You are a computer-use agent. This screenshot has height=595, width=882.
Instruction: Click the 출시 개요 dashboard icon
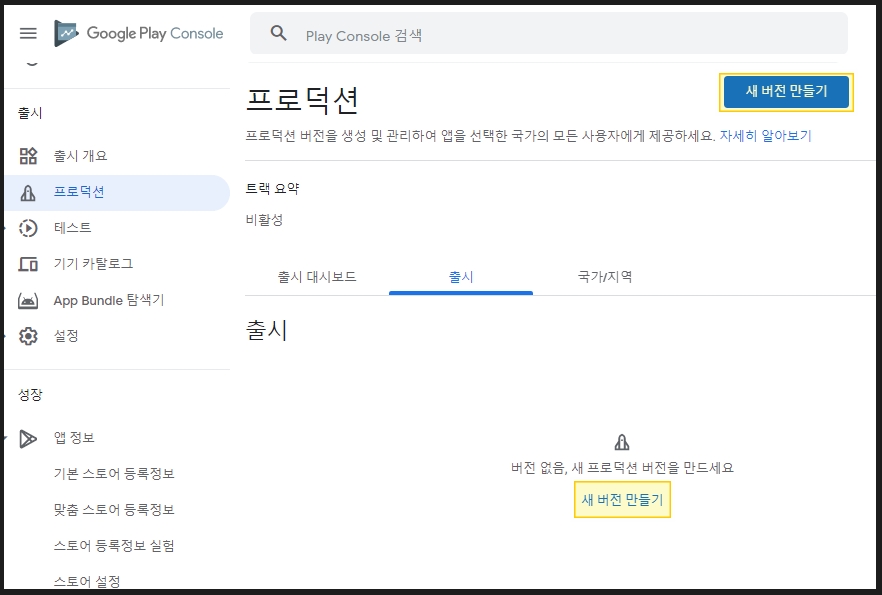click(x=28, y=156)
